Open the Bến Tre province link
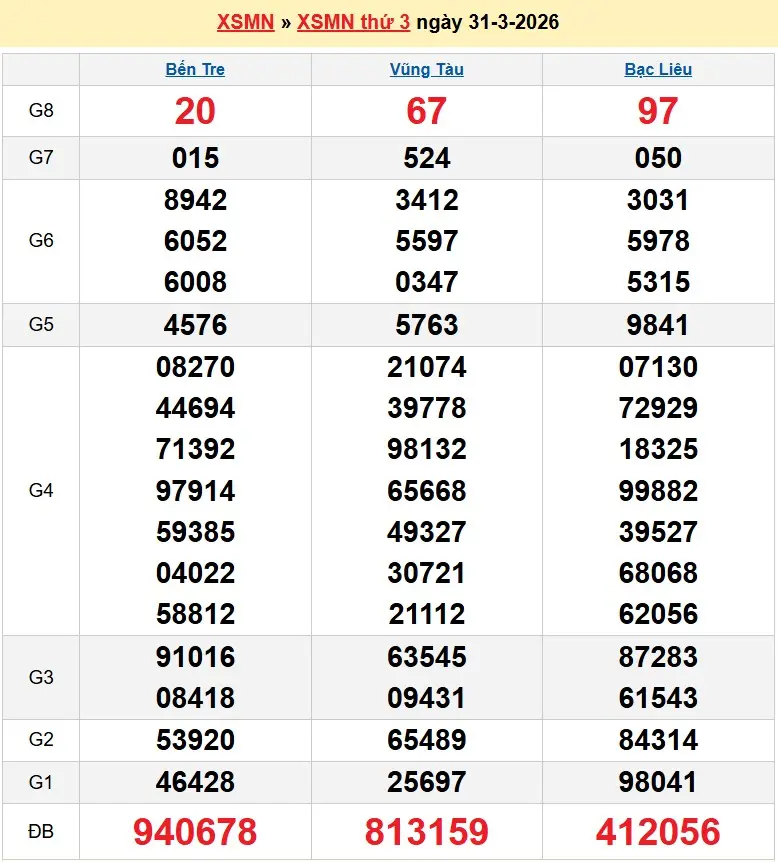This screenshot has width=778, height=862. click(x=195, y=70)
